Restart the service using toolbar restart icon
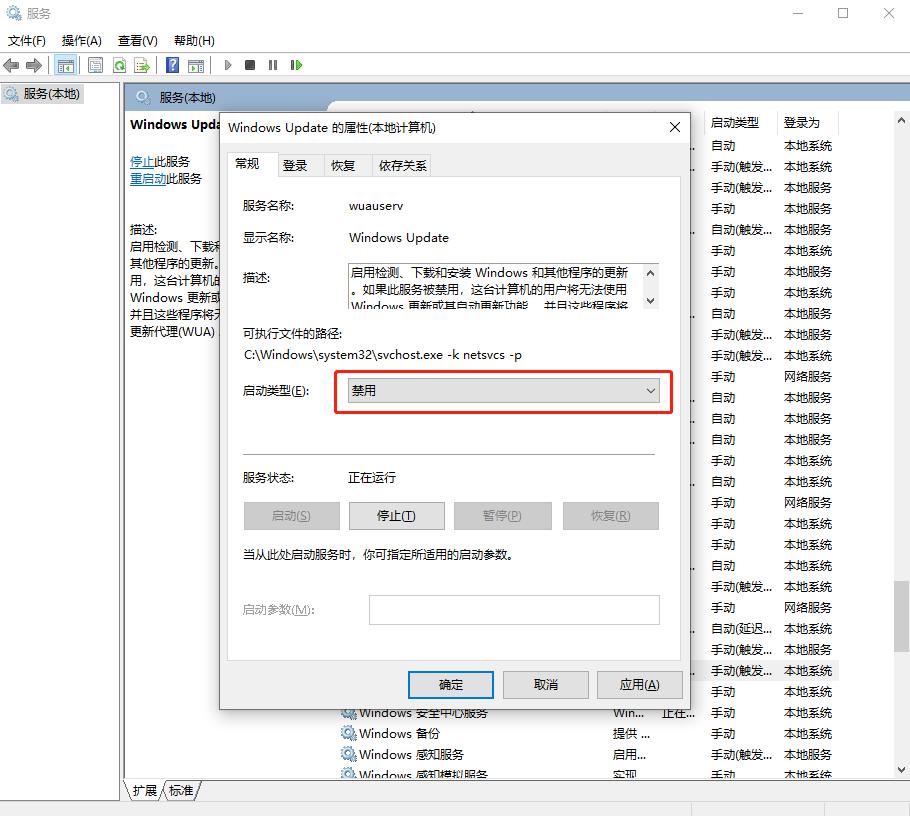The image size is (910, 816). pos(296,65)
